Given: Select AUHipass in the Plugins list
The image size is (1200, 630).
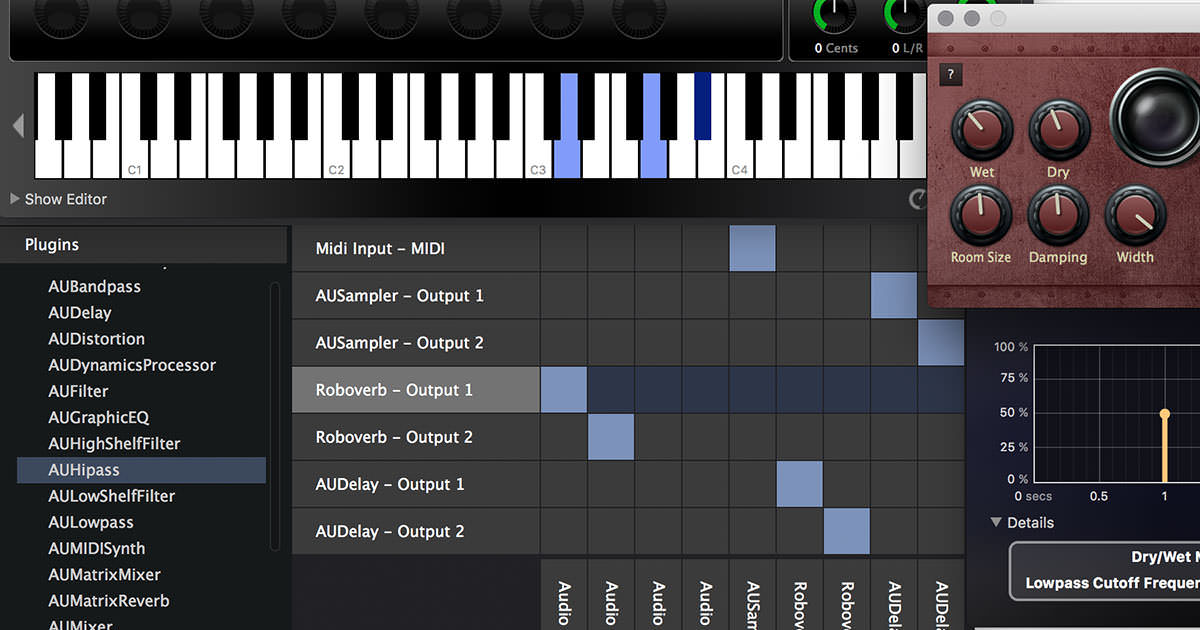Looking at the screenshot, I should pyautogui.click(x=84, y=470).
